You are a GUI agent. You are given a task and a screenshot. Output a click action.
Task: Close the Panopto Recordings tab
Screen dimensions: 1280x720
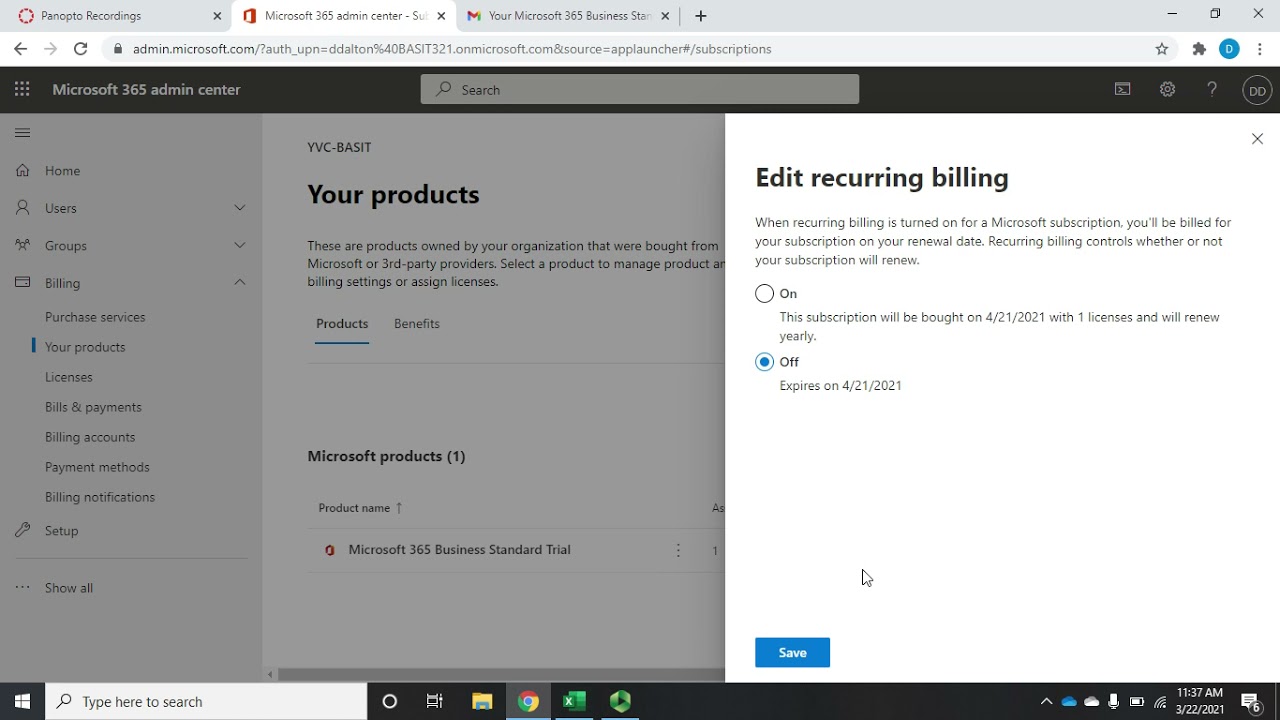[x=217, y=16]
